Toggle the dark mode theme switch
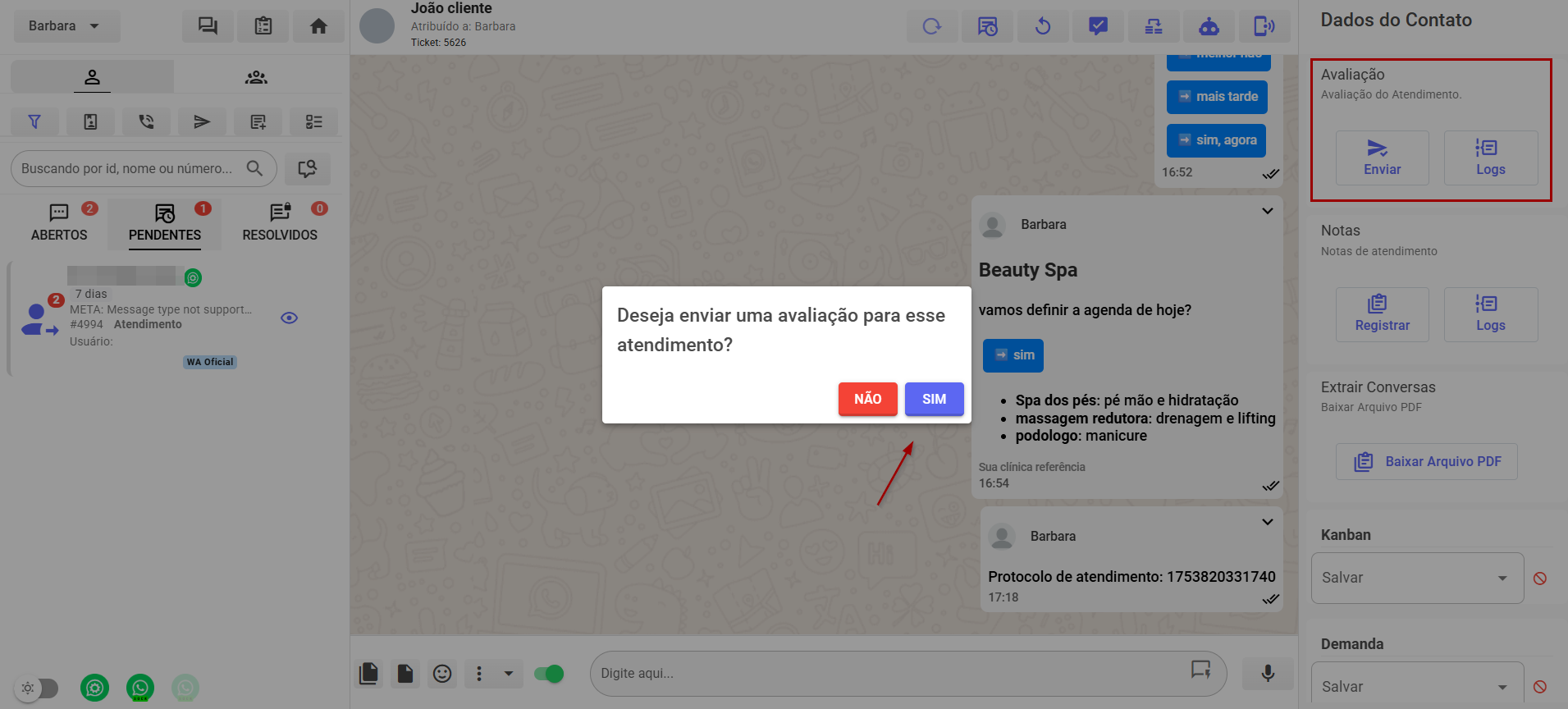The image size is (1568, 709). click(x=38, y=688)
